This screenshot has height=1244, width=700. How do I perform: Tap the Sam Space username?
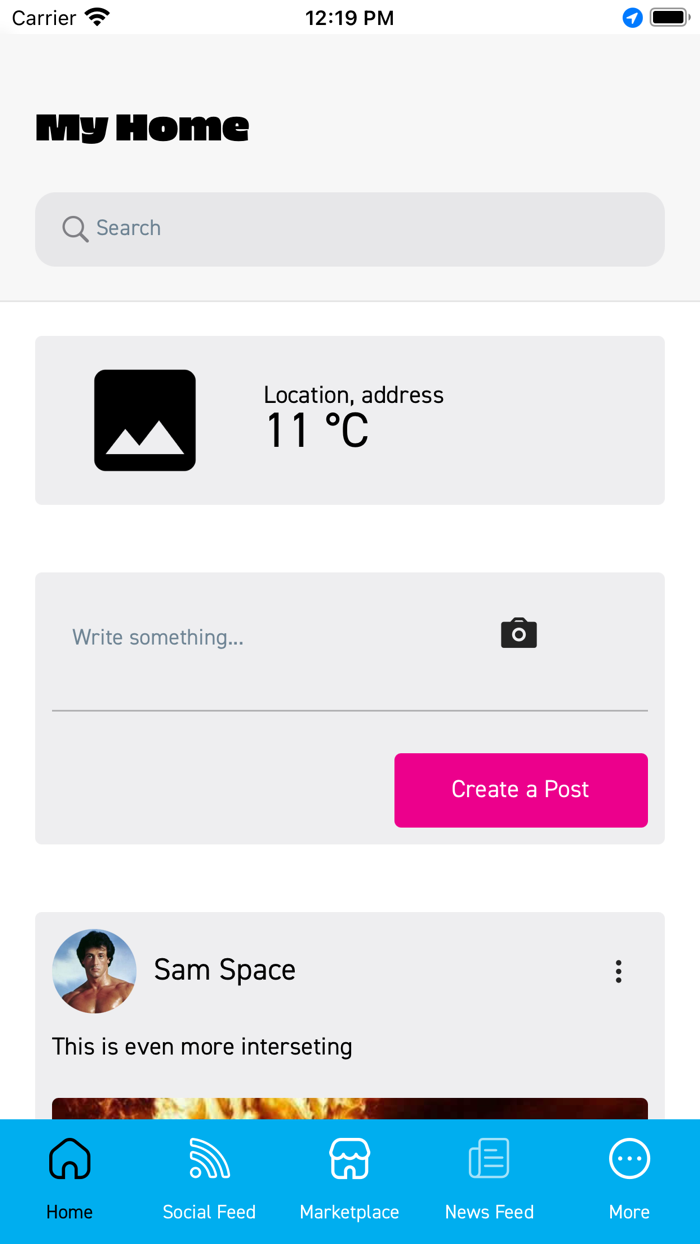click(x=225, y=970)
